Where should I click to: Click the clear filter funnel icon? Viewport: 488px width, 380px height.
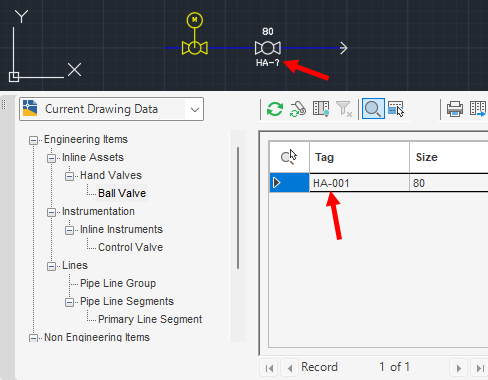[x=344, y=109]
